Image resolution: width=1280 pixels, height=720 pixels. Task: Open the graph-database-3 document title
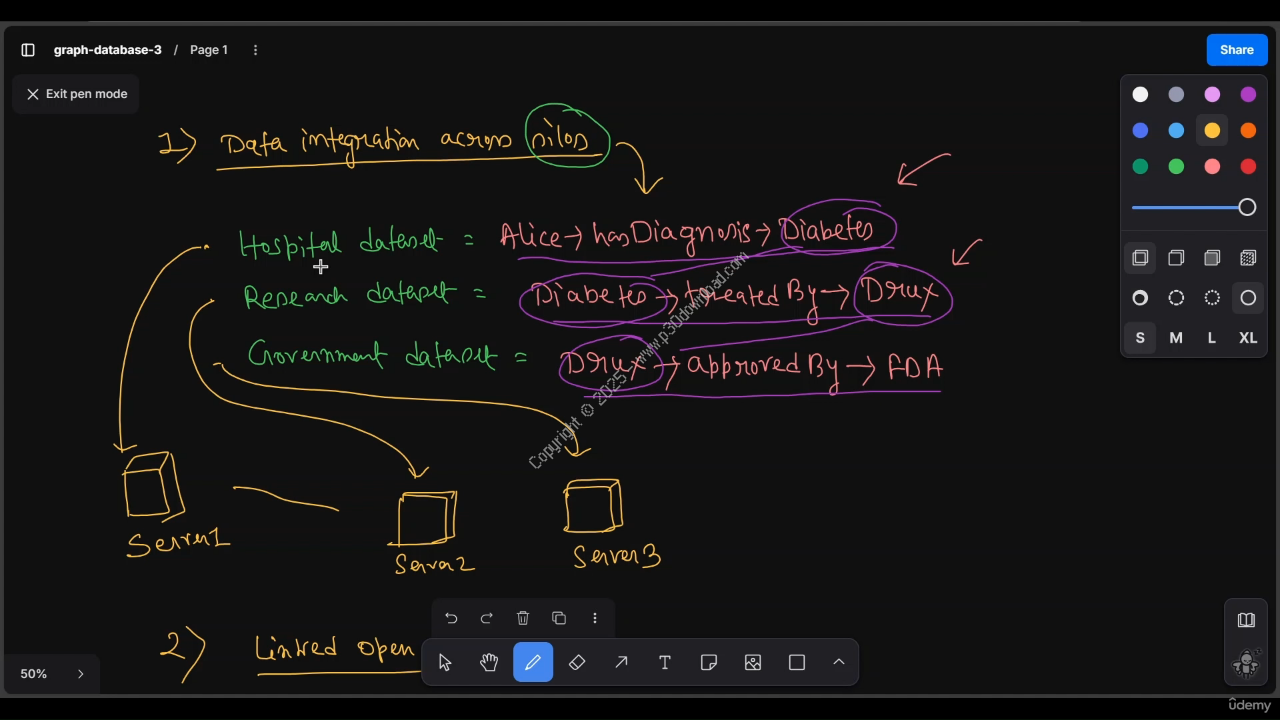(x=107, y=50)
